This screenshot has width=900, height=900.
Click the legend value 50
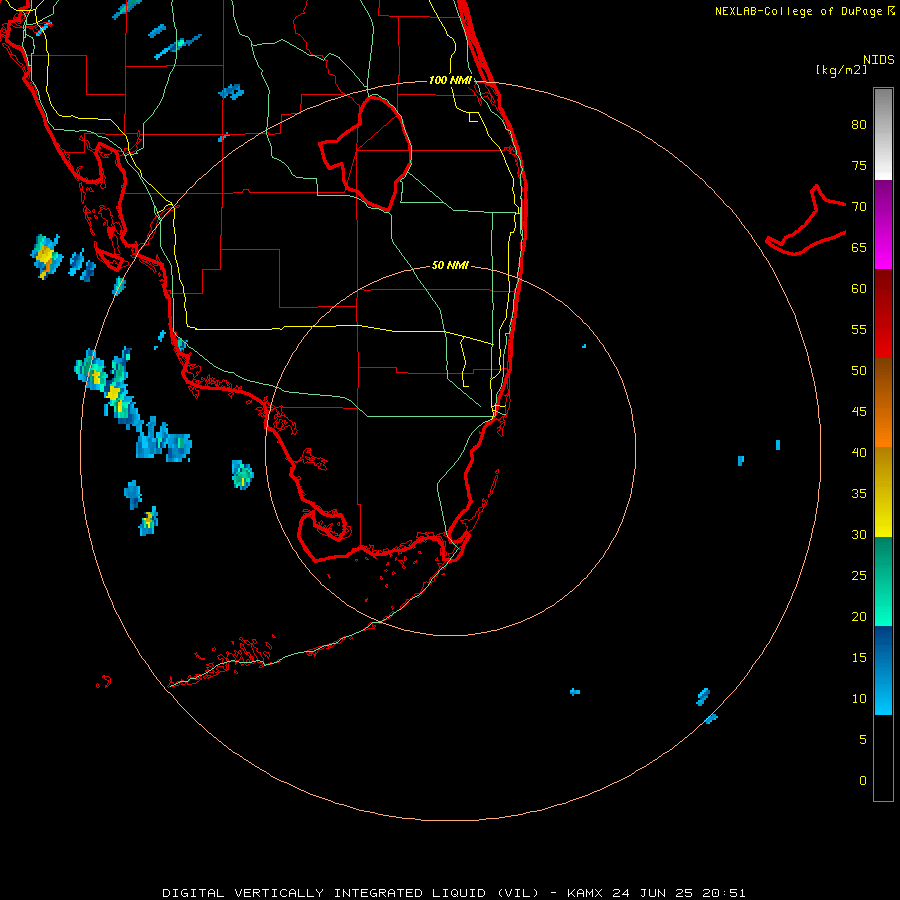click(x=859, y=371)
